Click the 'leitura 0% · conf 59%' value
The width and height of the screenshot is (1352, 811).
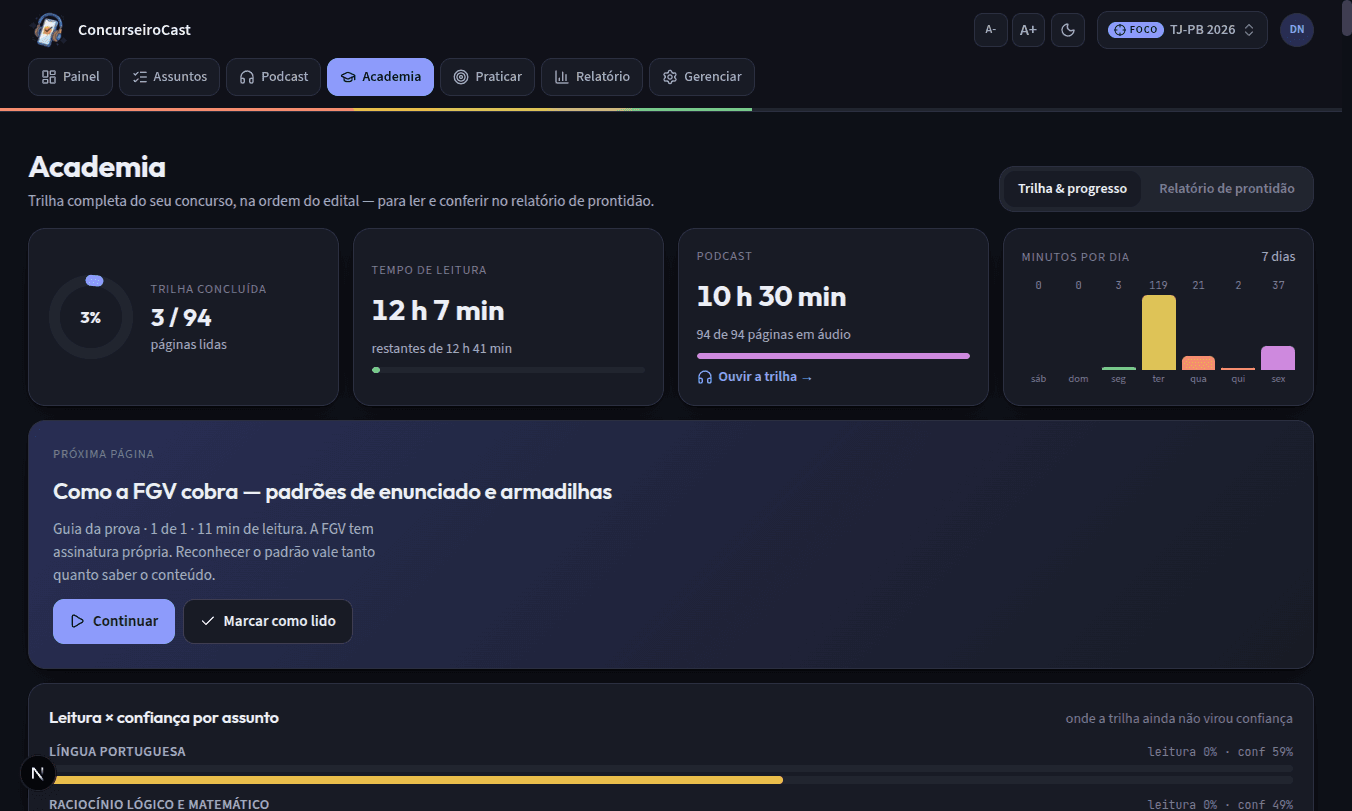click(1220, 751)
